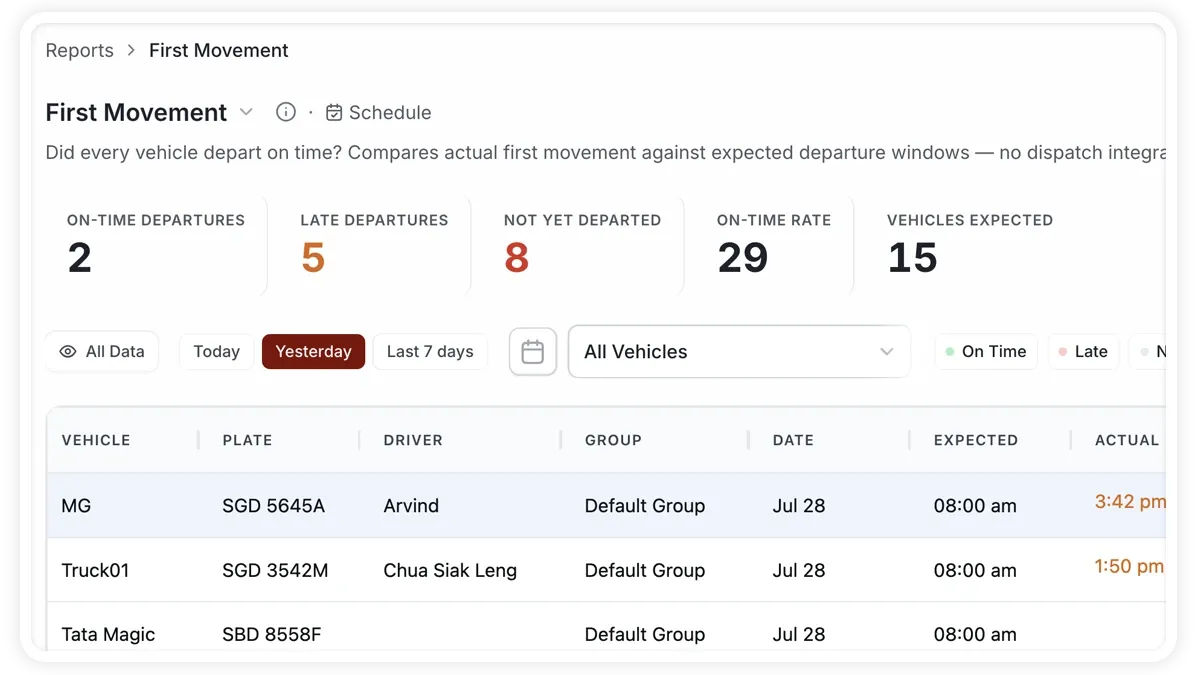Select the MG vehicle row
The image size is (1200, 675).
[606, 505]
